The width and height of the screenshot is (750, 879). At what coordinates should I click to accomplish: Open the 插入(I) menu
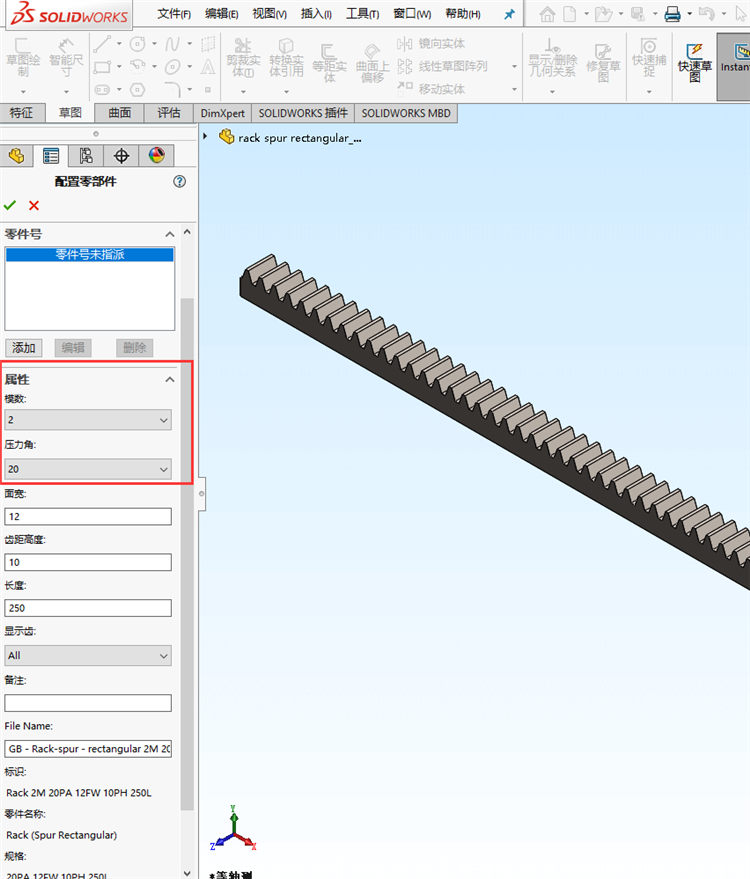coord(316,14)
